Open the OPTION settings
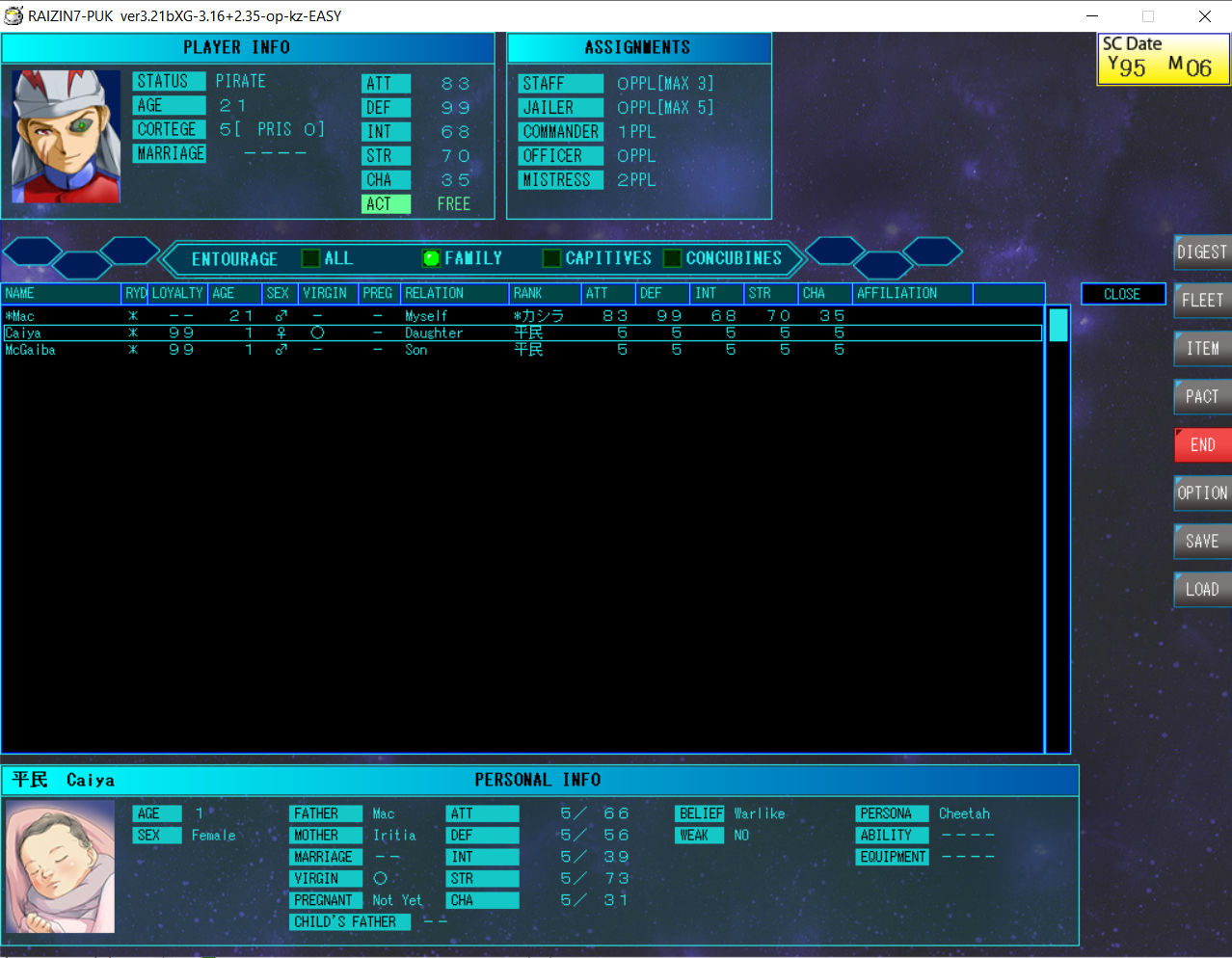Screen dimensions: 1232x958 (x=1201, y=493)
